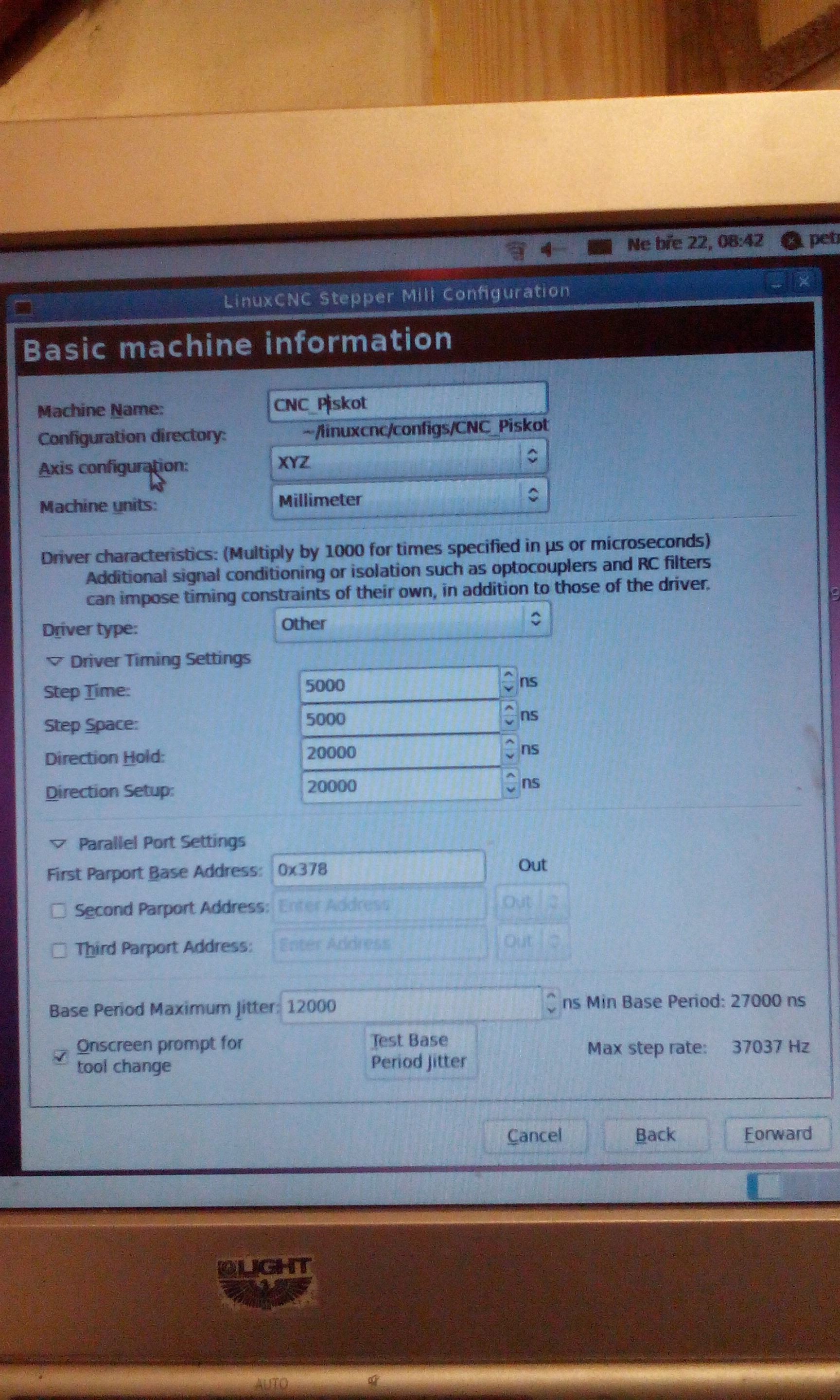Collapse the Driver Timing Settings section
Viewport: 840px width, 1400px height.
pyautogui.click(x=55, y=661)
